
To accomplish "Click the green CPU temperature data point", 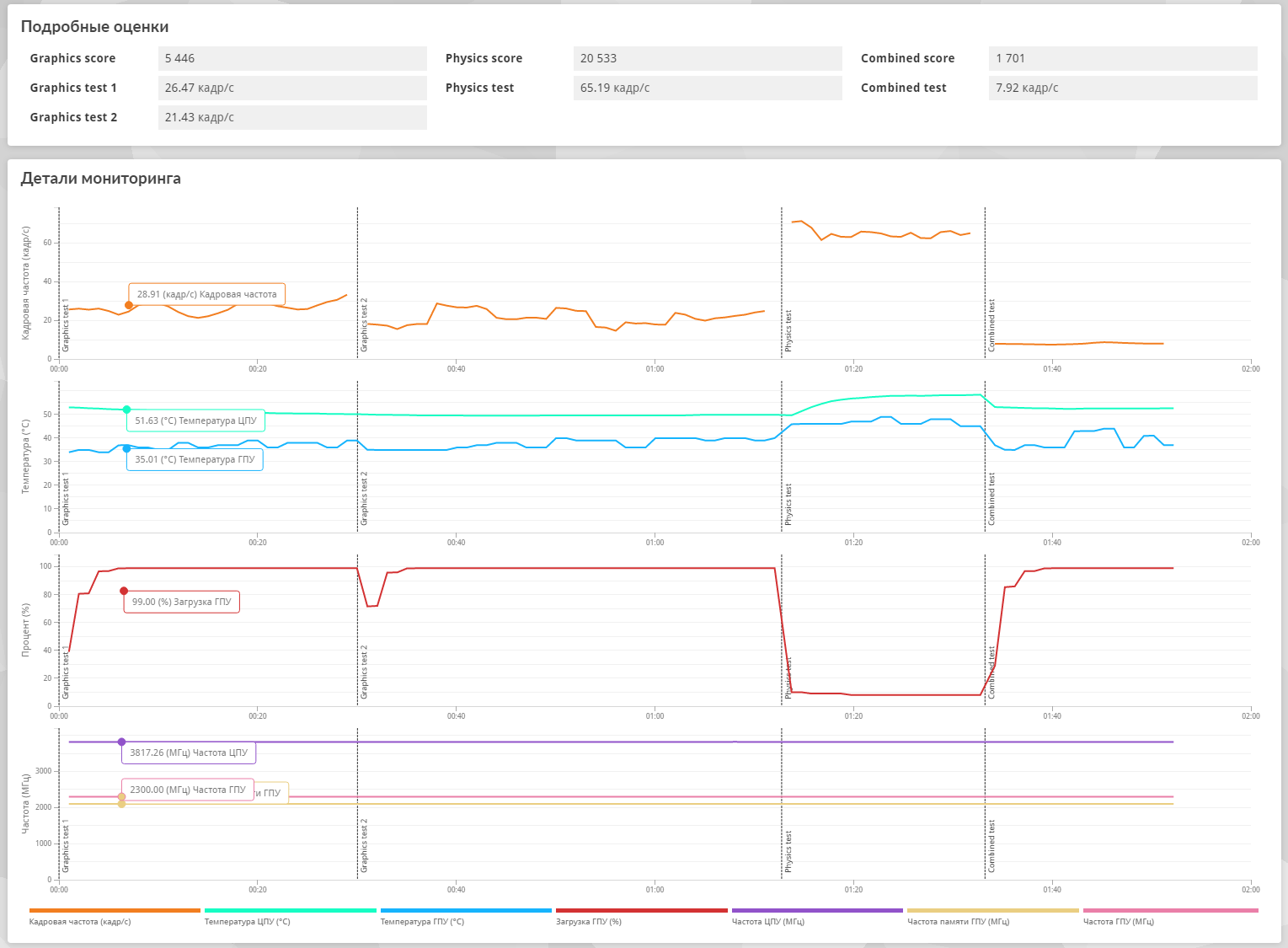I will click(126, 410).
